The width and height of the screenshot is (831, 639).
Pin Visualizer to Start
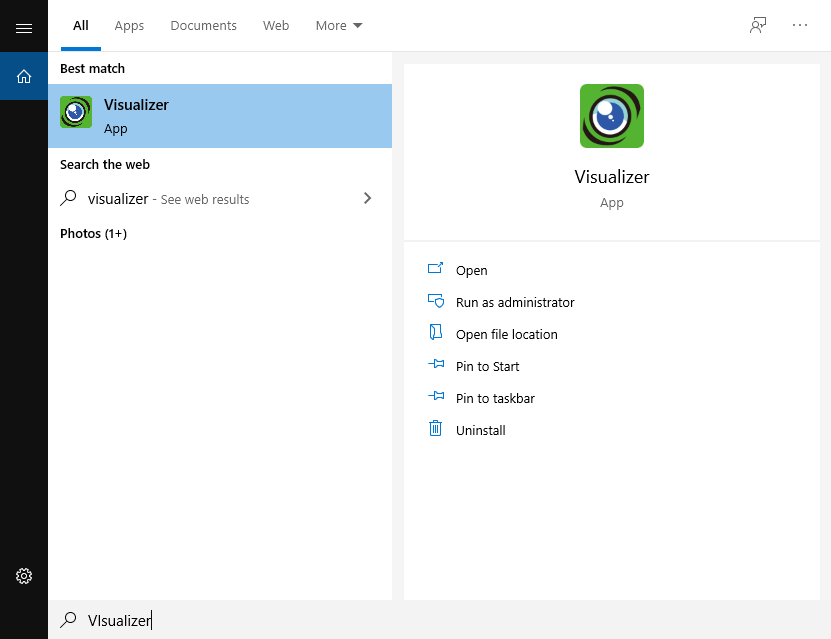tap(487, 366)
